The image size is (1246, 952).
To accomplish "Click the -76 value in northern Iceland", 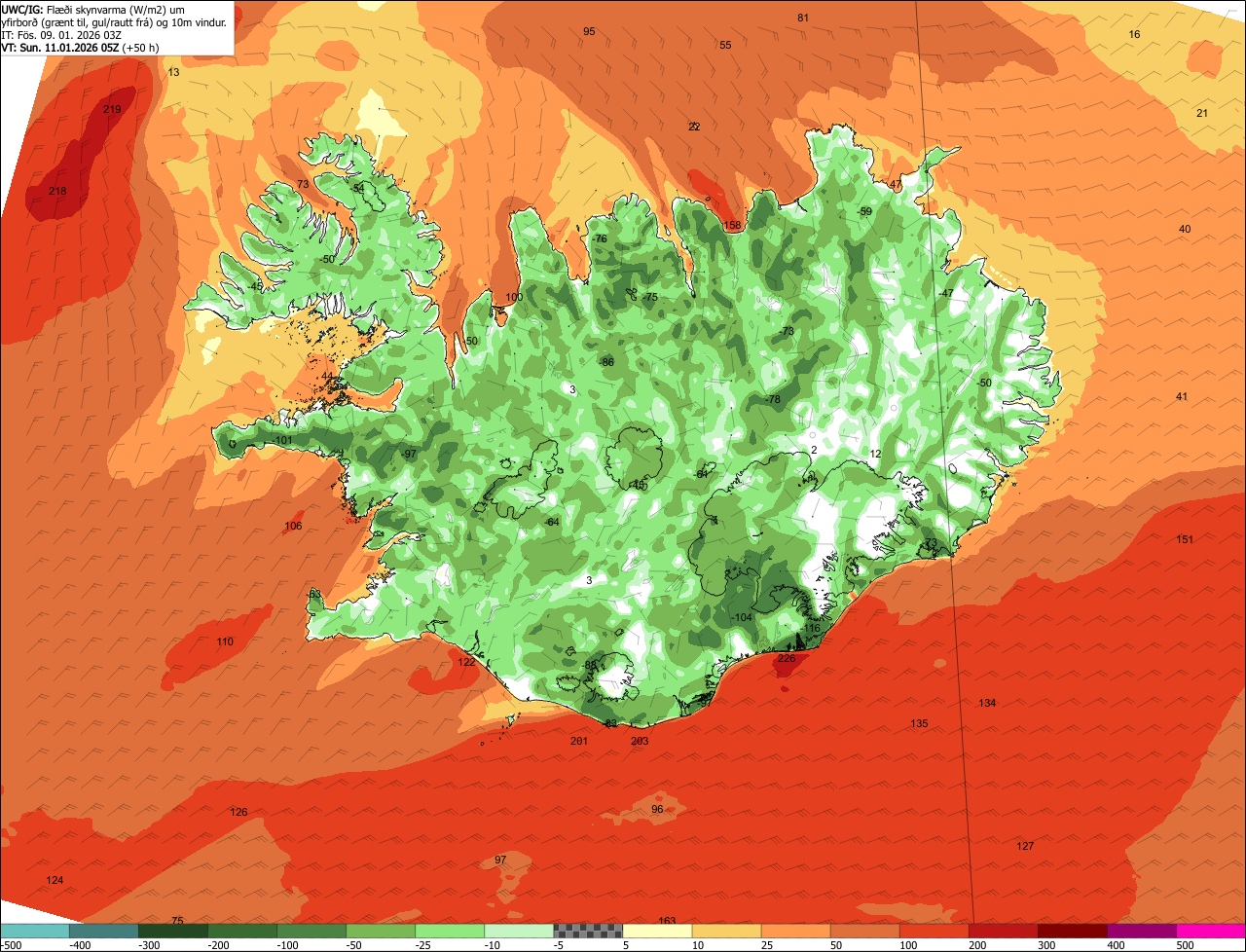I will tap(600, 239).
